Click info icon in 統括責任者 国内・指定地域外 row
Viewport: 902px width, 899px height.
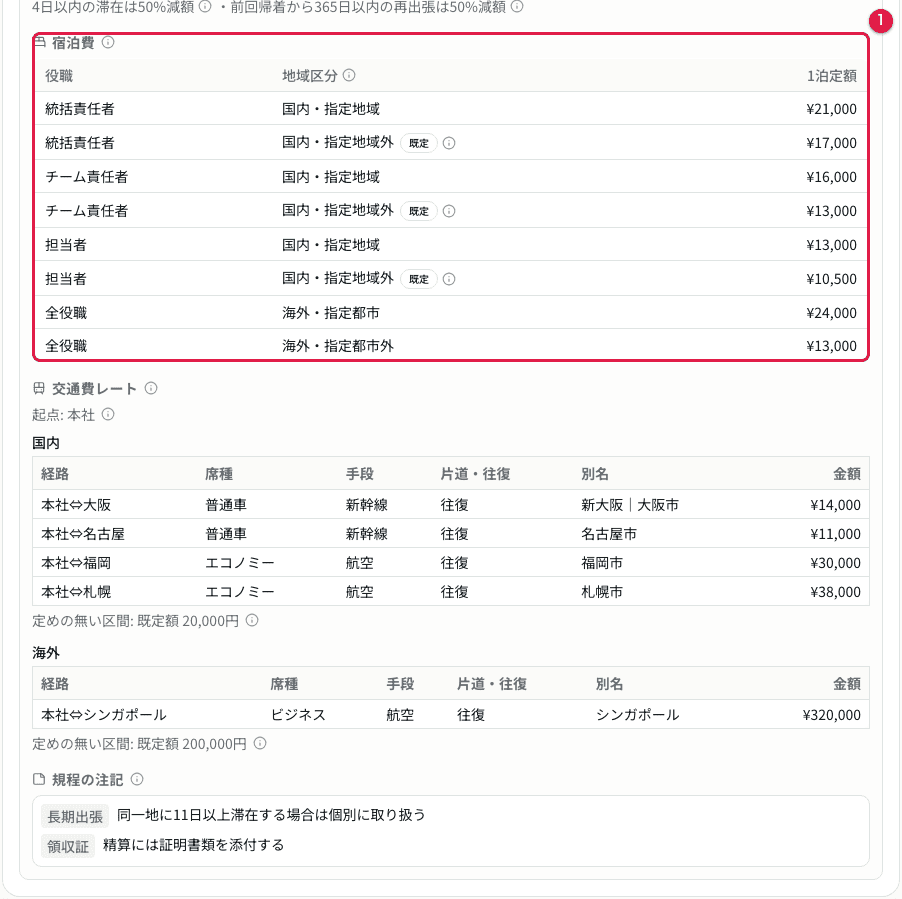pos(449,143)
